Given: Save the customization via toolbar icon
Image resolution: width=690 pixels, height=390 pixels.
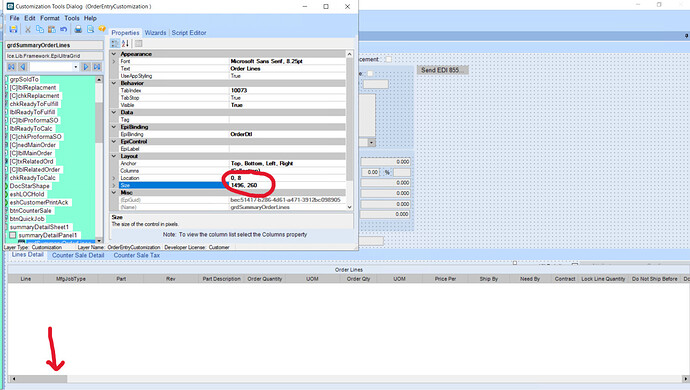Looking at the screenshot, I should pyautogui.click(x=13, y=29).
